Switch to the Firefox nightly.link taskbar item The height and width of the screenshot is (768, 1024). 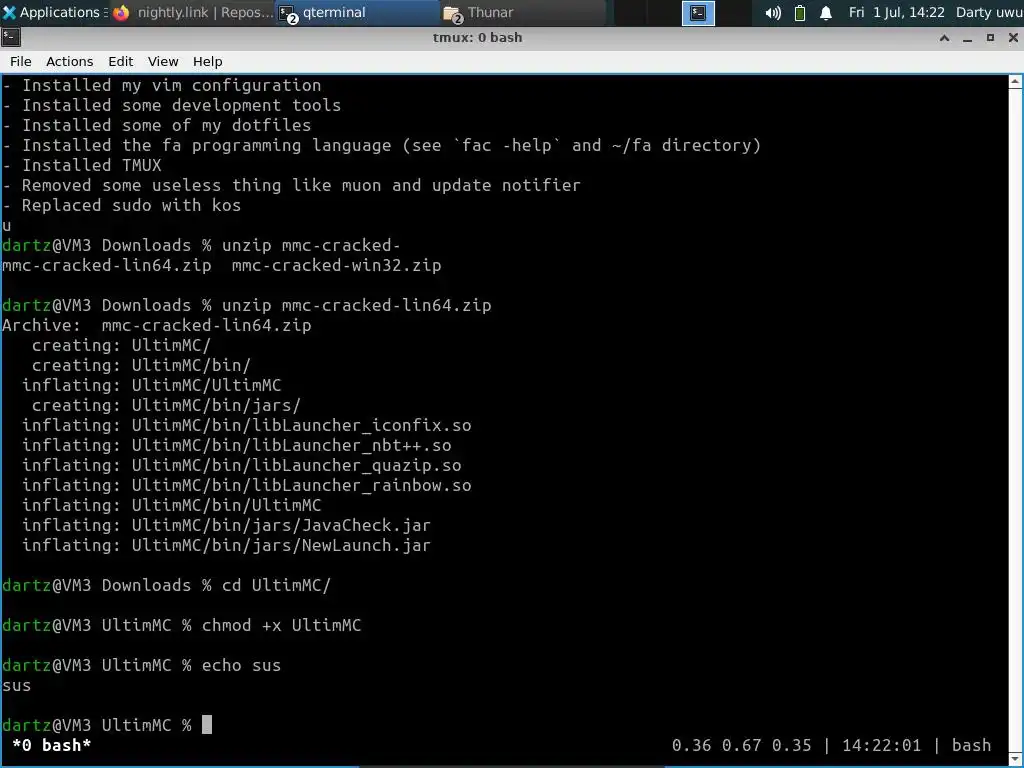(192, 12)
